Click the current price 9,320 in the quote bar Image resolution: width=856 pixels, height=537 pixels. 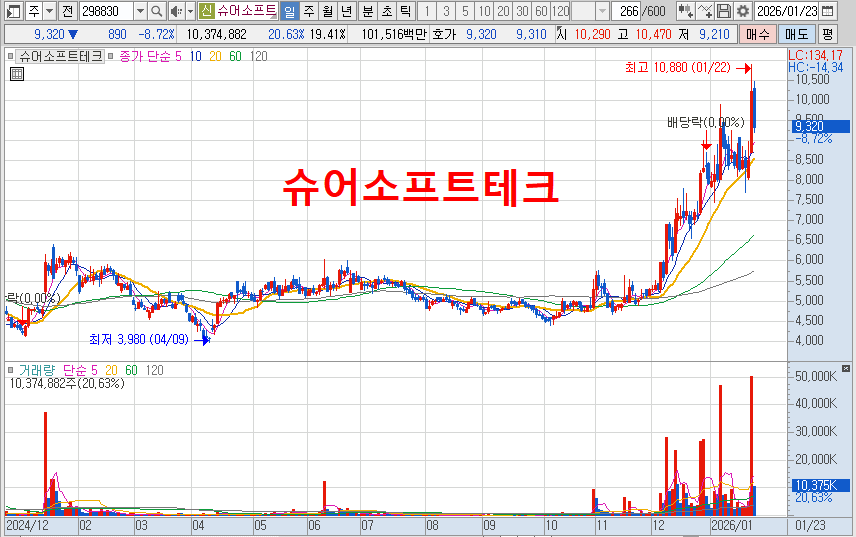coord(49,34)
